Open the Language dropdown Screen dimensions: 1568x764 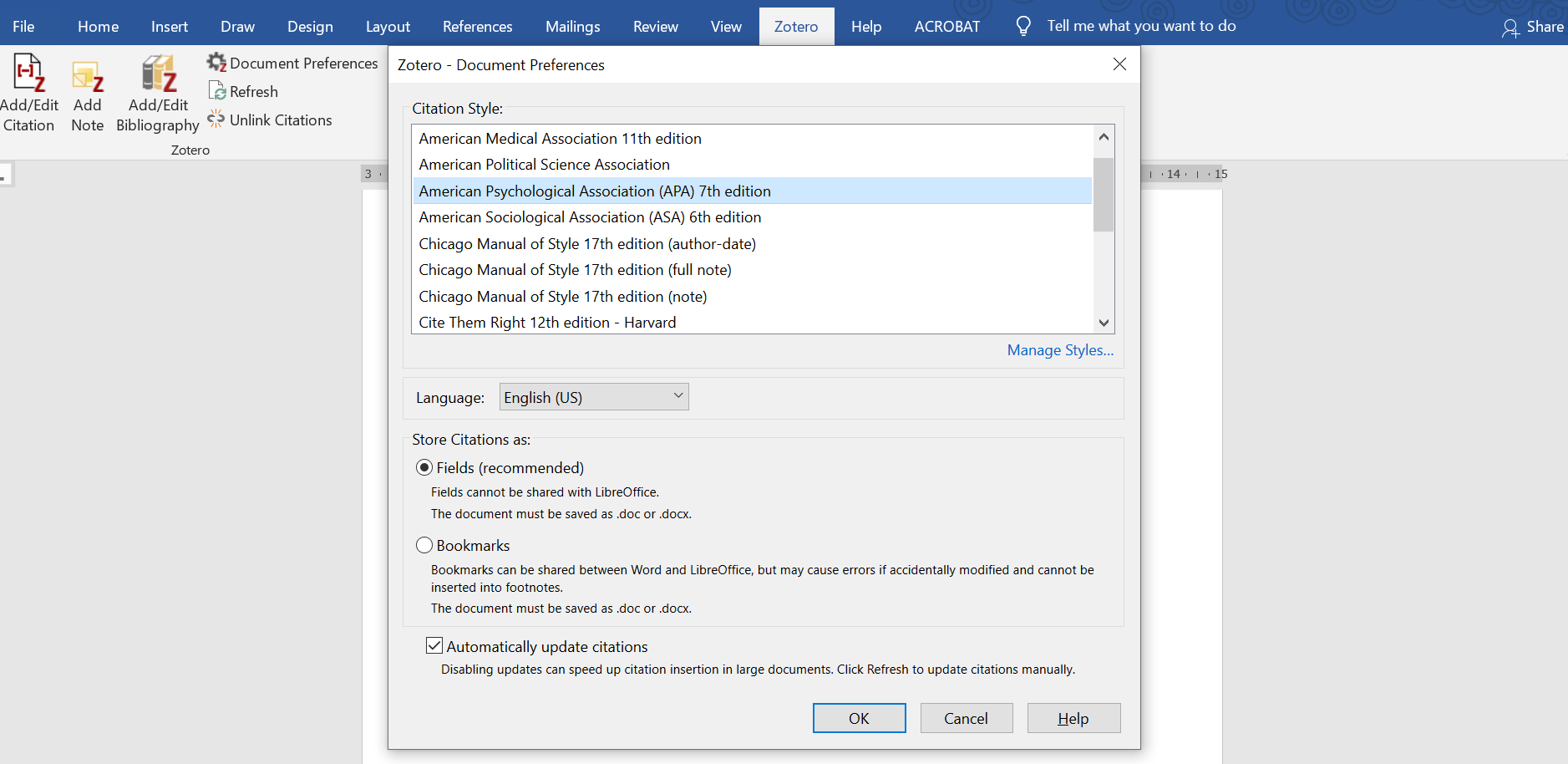594,397
